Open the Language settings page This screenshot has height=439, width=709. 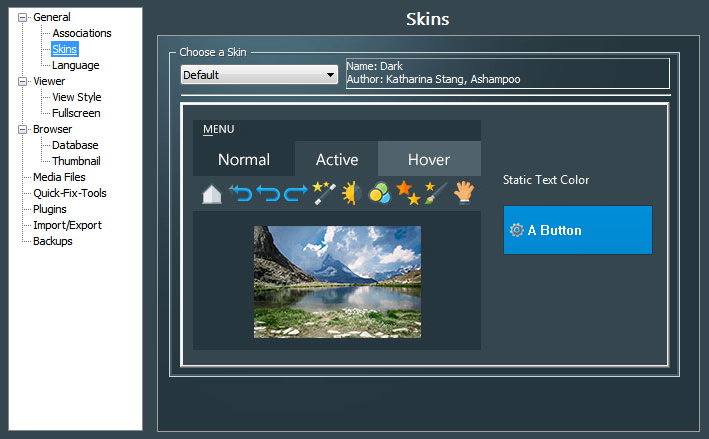tap(76, 65)
